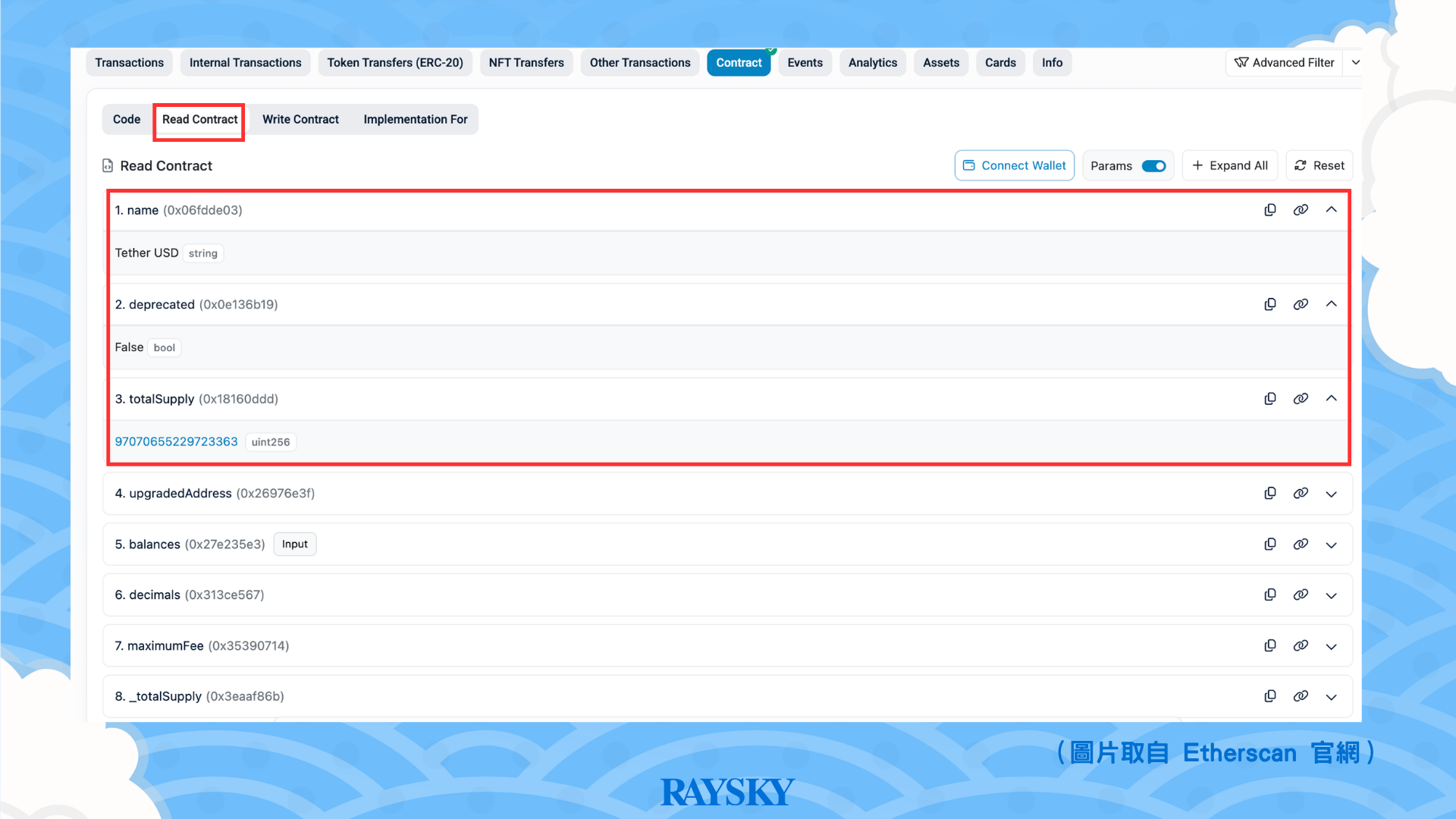Collapse the 2. deprecated section

[1332, 304]
